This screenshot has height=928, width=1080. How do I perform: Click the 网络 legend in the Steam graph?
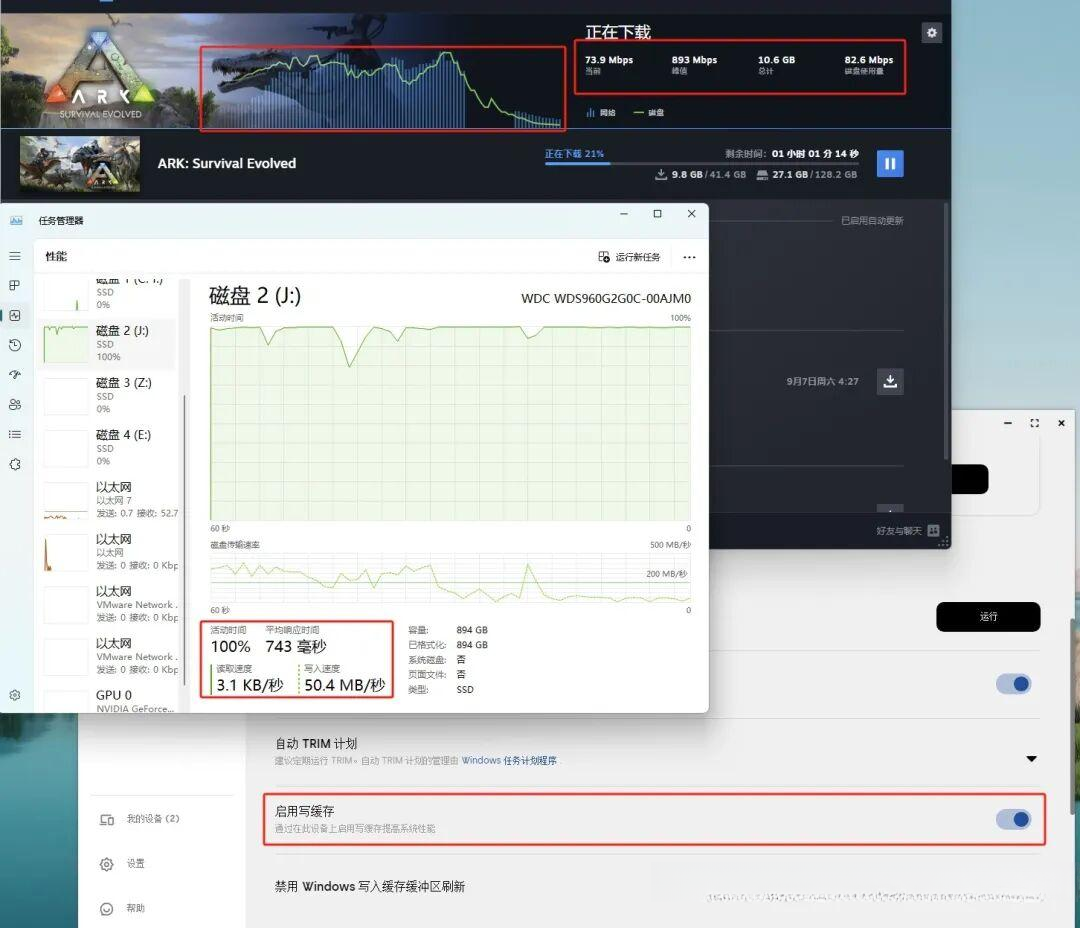pyautogui.click(x=601, y=112)
